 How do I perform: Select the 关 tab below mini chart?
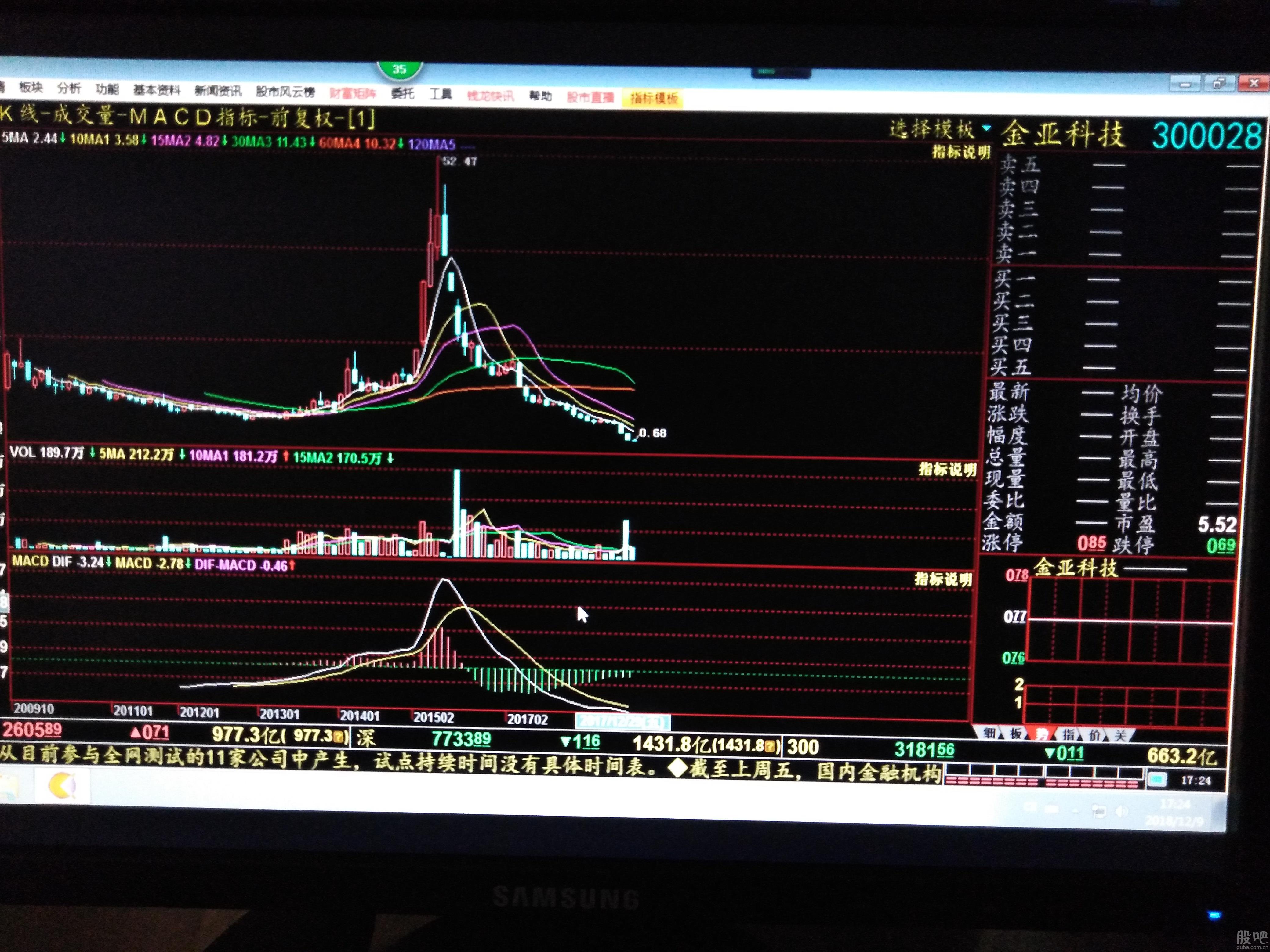(1120, 736)
